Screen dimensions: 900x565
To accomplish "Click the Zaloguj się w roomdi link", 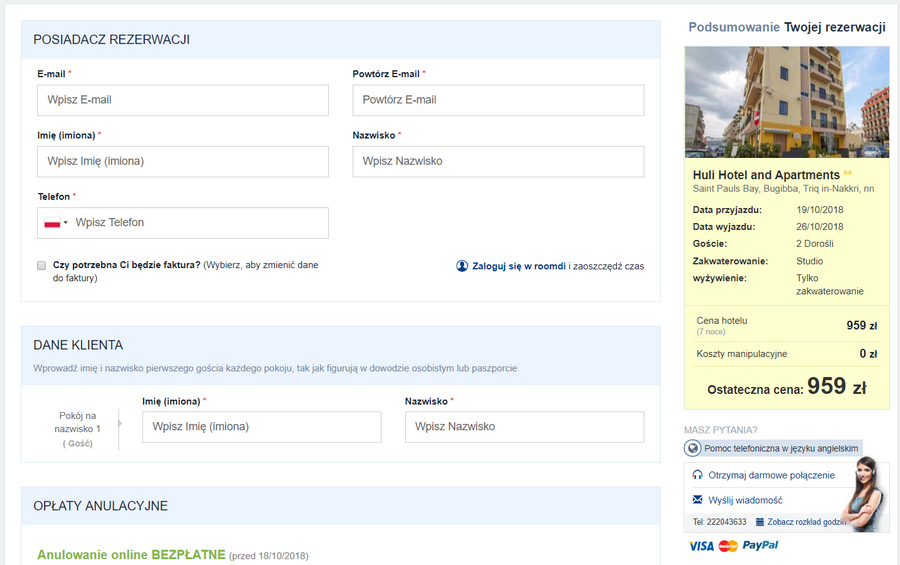I will pos(519,266).
